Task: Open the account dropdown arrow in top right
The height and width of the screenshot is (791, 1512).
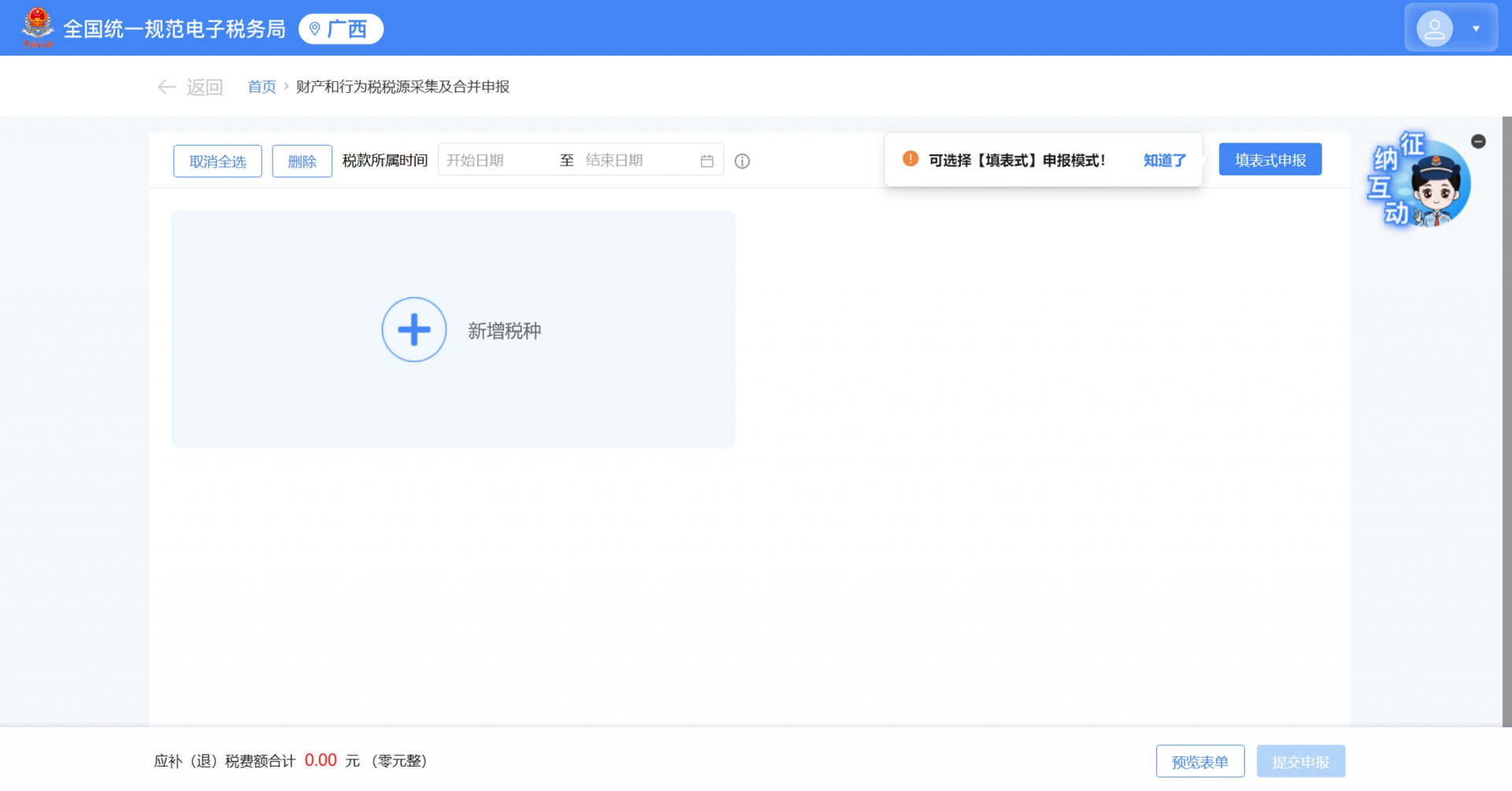Action: pos(1476,28)
